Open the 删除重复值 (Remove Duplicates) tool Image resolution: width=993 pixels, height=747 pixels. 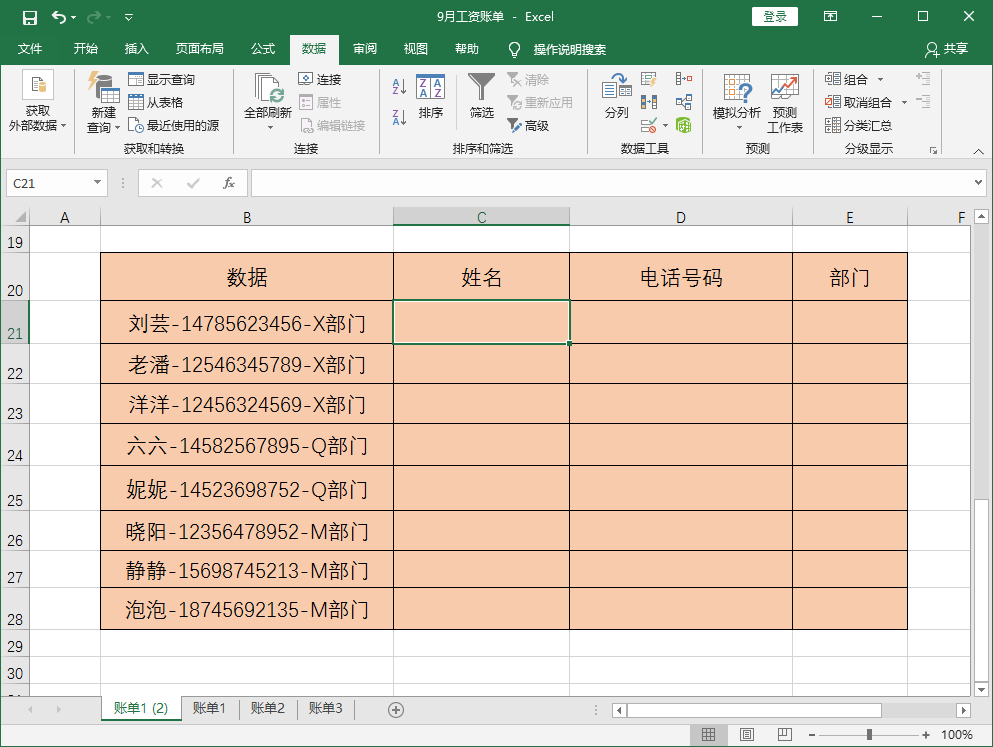[x=648, y=100]
